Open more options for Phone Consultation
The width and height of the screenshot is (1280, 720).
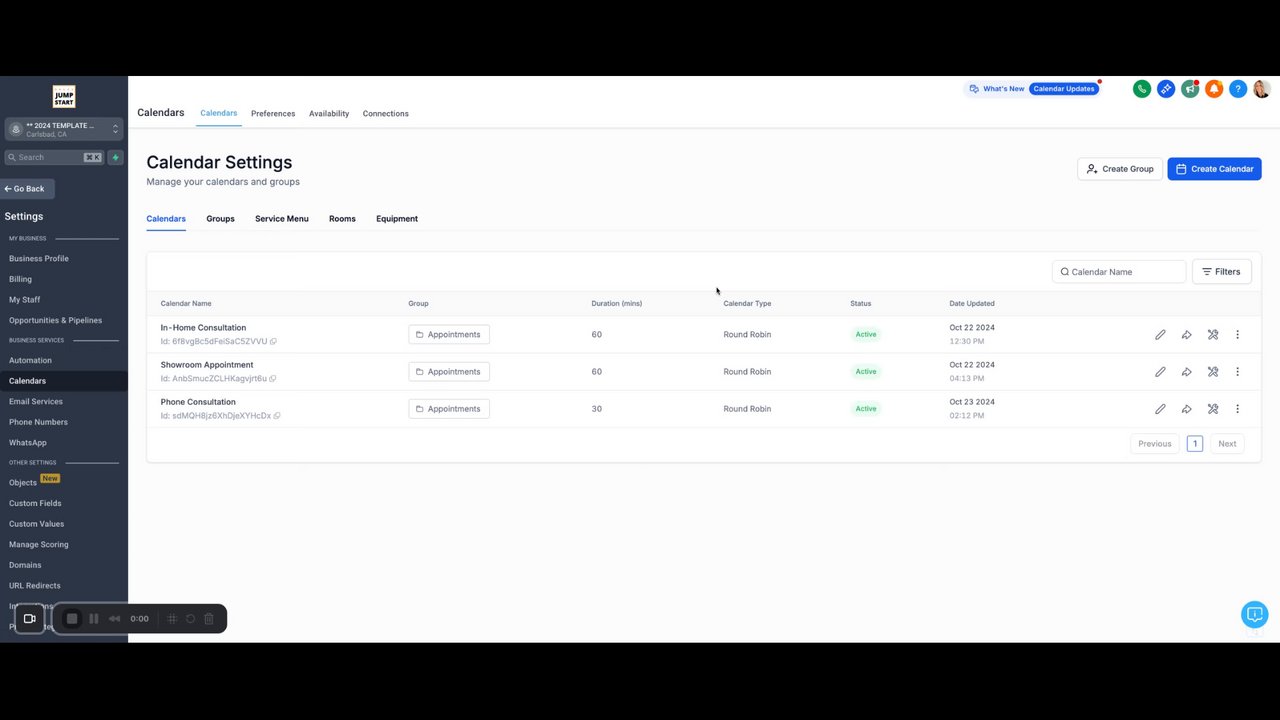point(1237,409)
